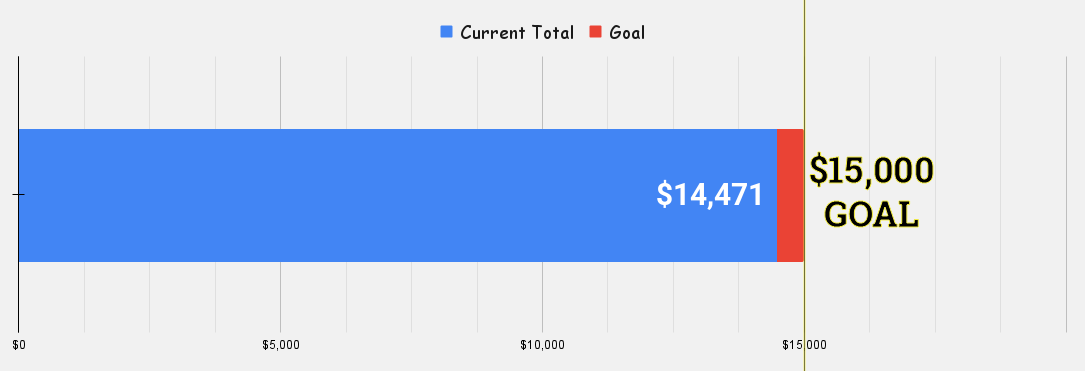Image resolution: width=1085 pixels, height=371 pixels.
Task: Select the $5,000 axis label
Action: [281, 345]
